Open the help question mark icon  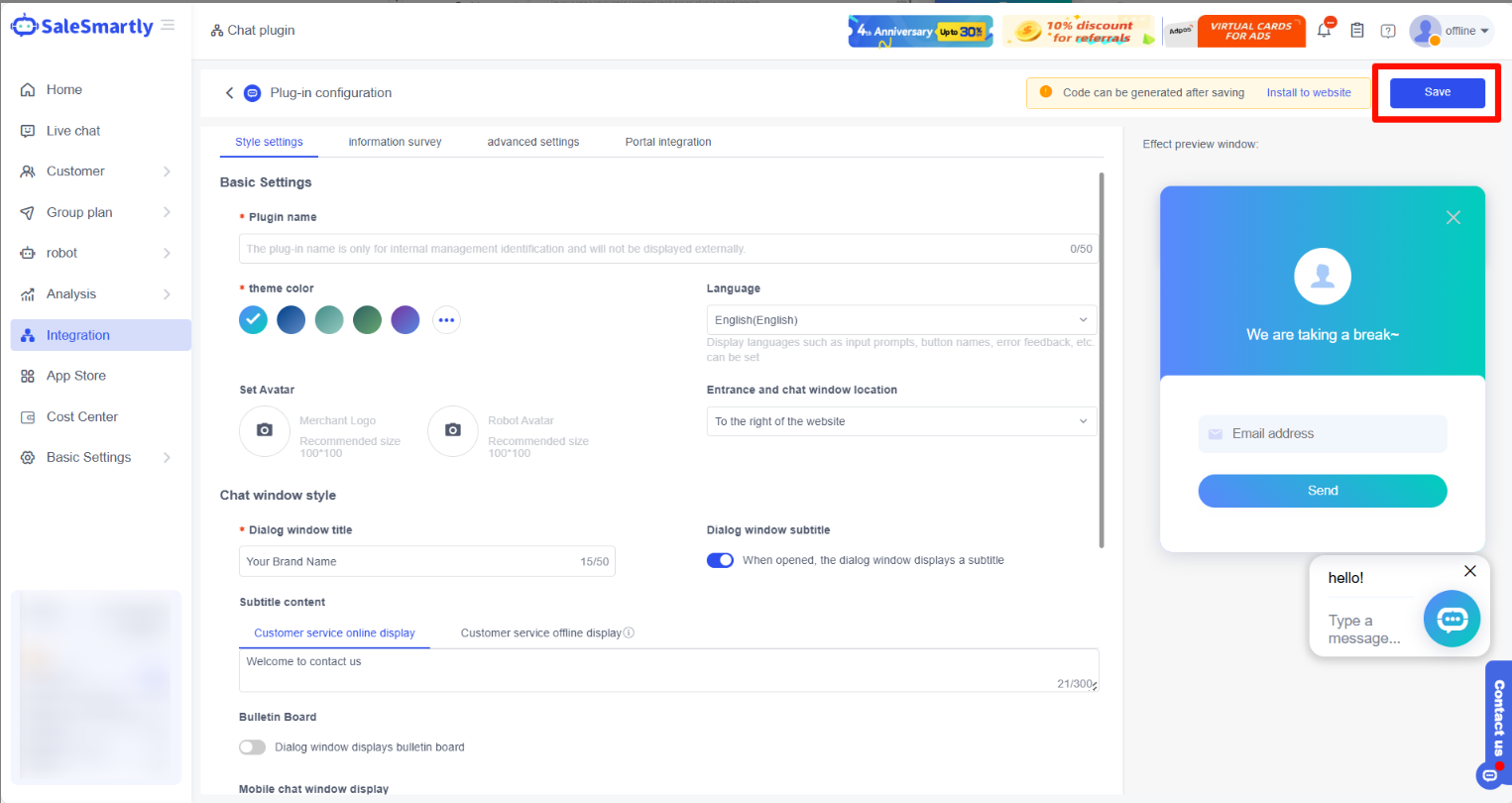[x=1388, y=31]
